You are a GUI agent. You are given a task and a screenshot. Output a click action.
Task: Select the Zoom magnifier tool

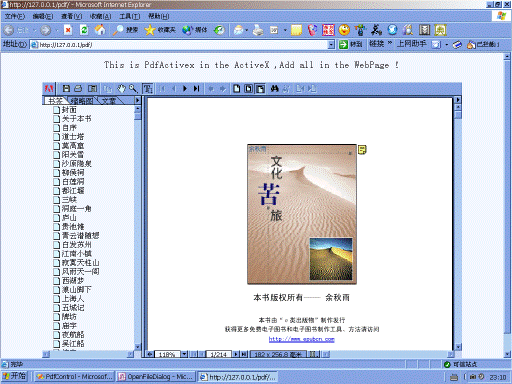coord(133,89)
